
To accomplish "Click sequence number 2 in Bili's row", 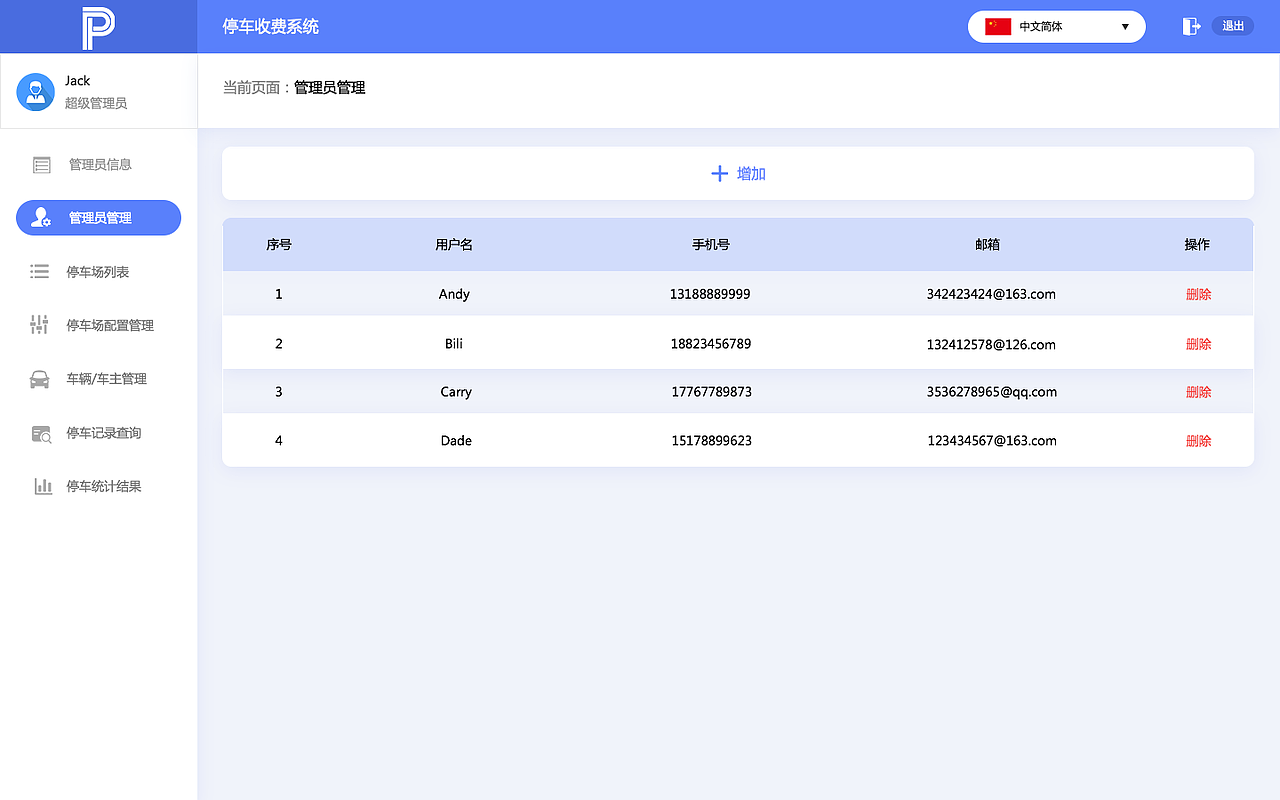I will tap(279, 344).
